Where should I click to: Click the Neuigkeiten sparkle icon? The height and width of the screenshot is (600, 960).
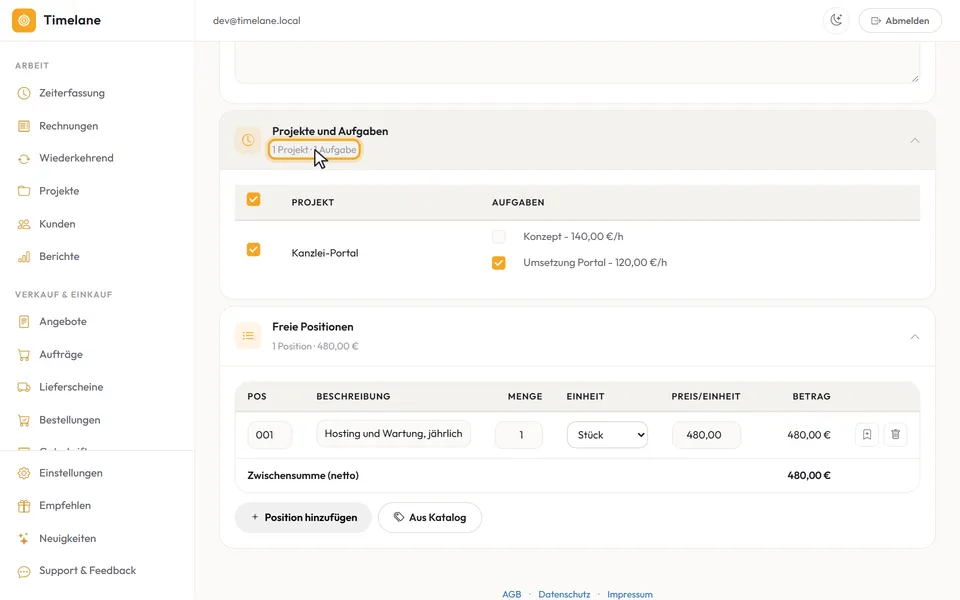click(x=24, y=539)
